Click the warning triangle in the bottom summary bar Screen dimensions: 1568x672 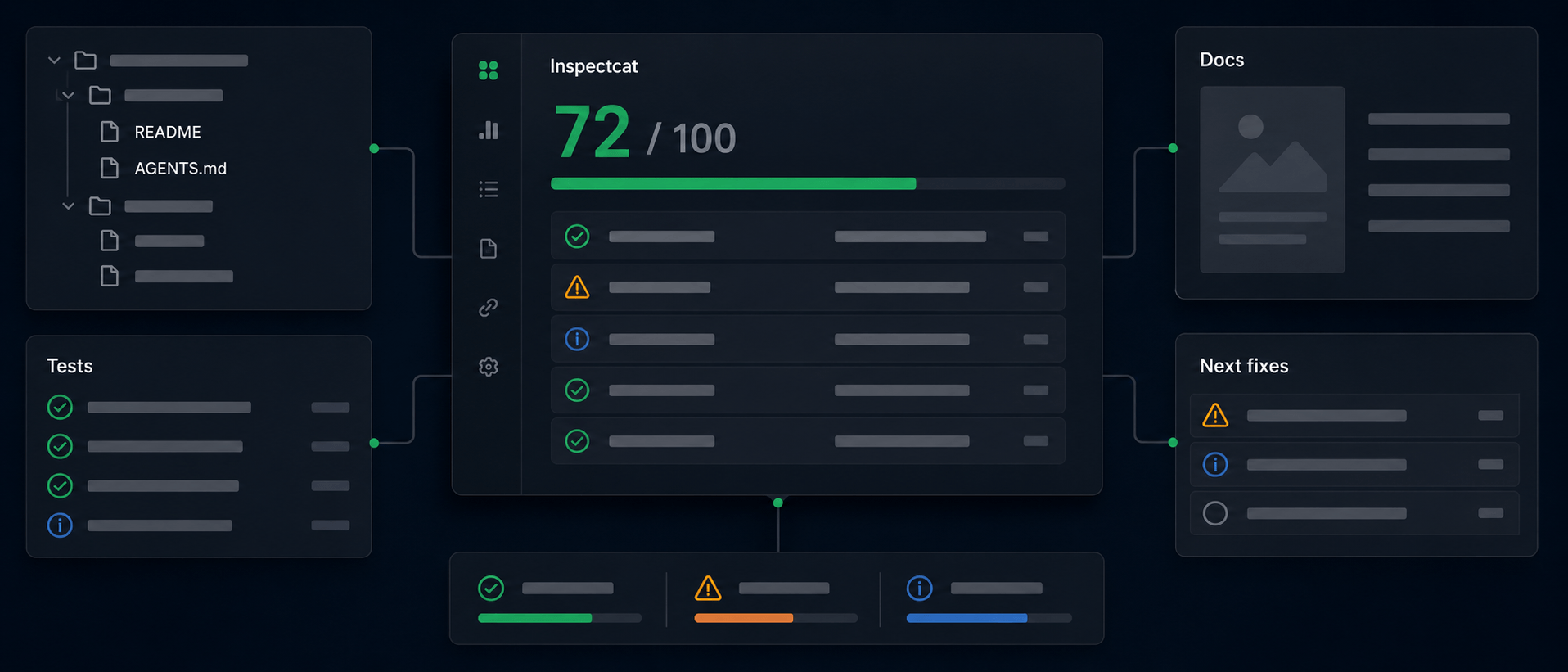[x=708, y=588]
